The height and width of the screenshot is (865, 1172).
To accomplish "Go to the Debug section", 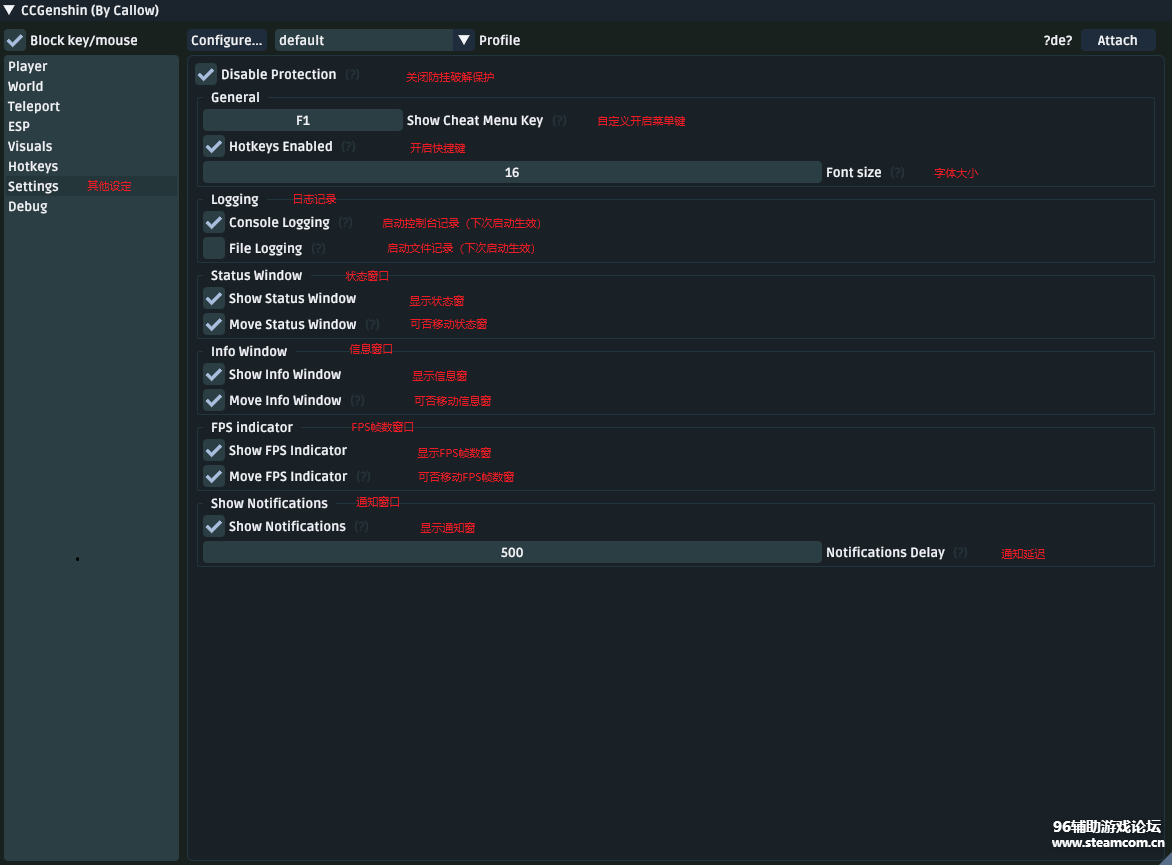I will tap(28, 206).
